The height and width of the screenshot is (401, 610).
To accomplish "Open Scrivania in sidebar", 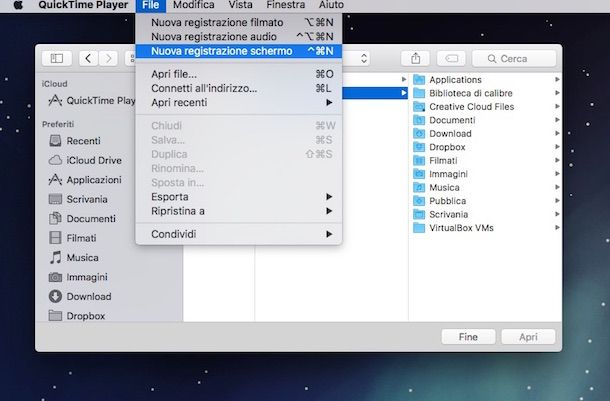I will pyautogui.click(x=78, y=199).
